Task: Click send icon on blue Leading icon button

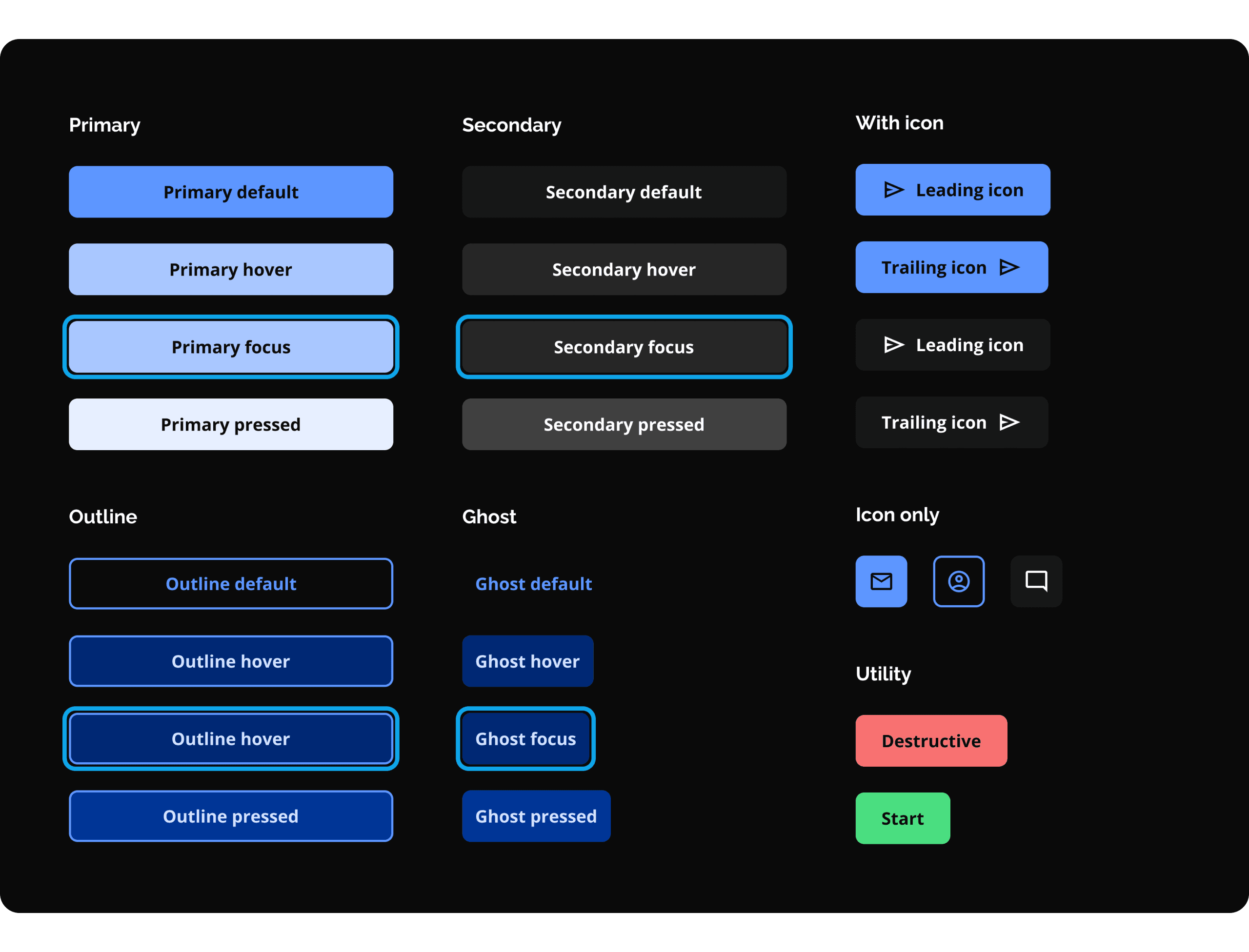Action: [894, 190]
